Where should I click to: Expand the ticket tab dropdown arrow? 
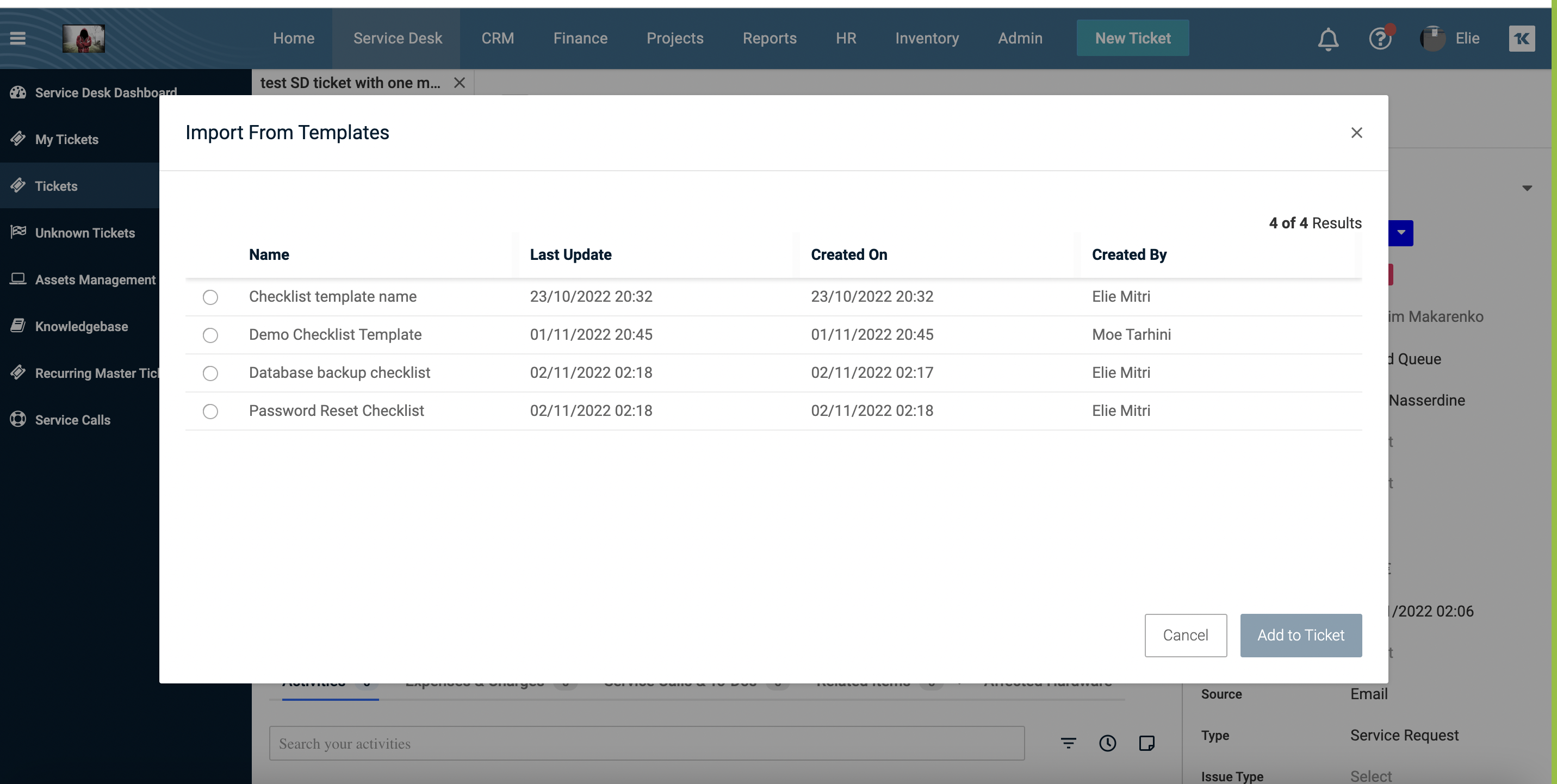pos(1527,188)
